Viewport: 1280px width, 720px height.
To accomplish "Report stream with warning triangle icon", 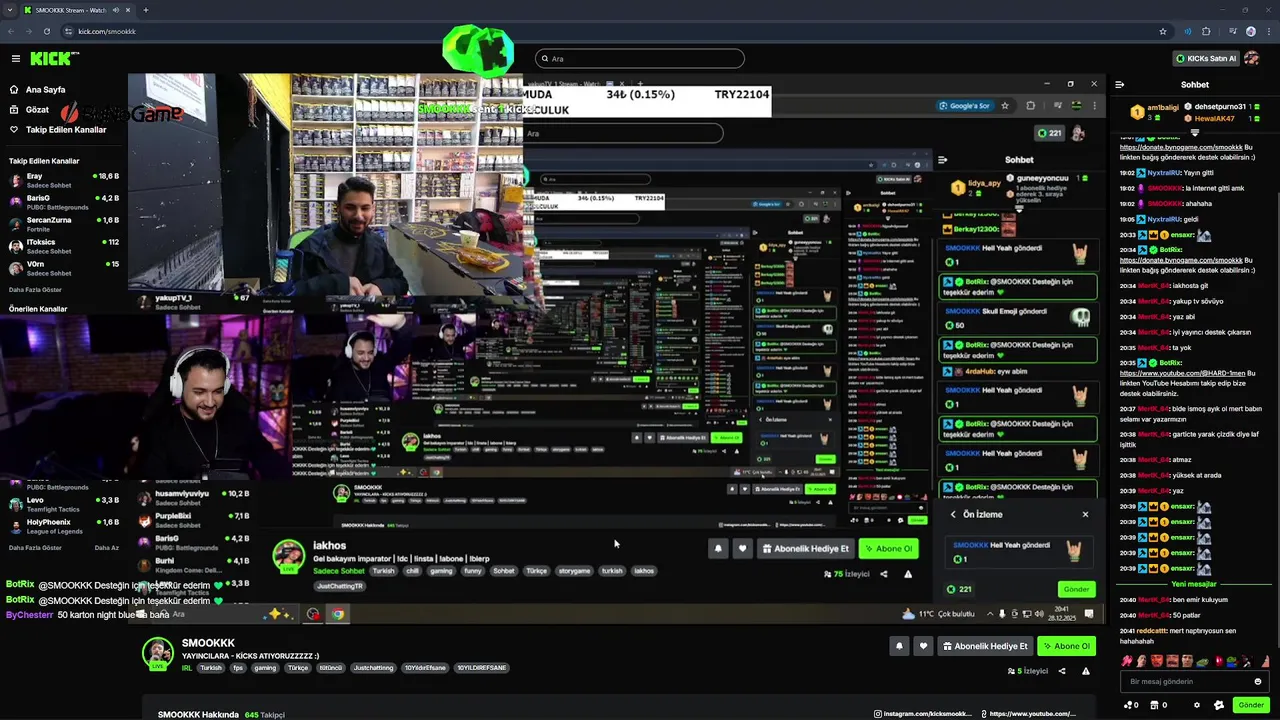I will pyautogui.click(x=1086, y=671).
